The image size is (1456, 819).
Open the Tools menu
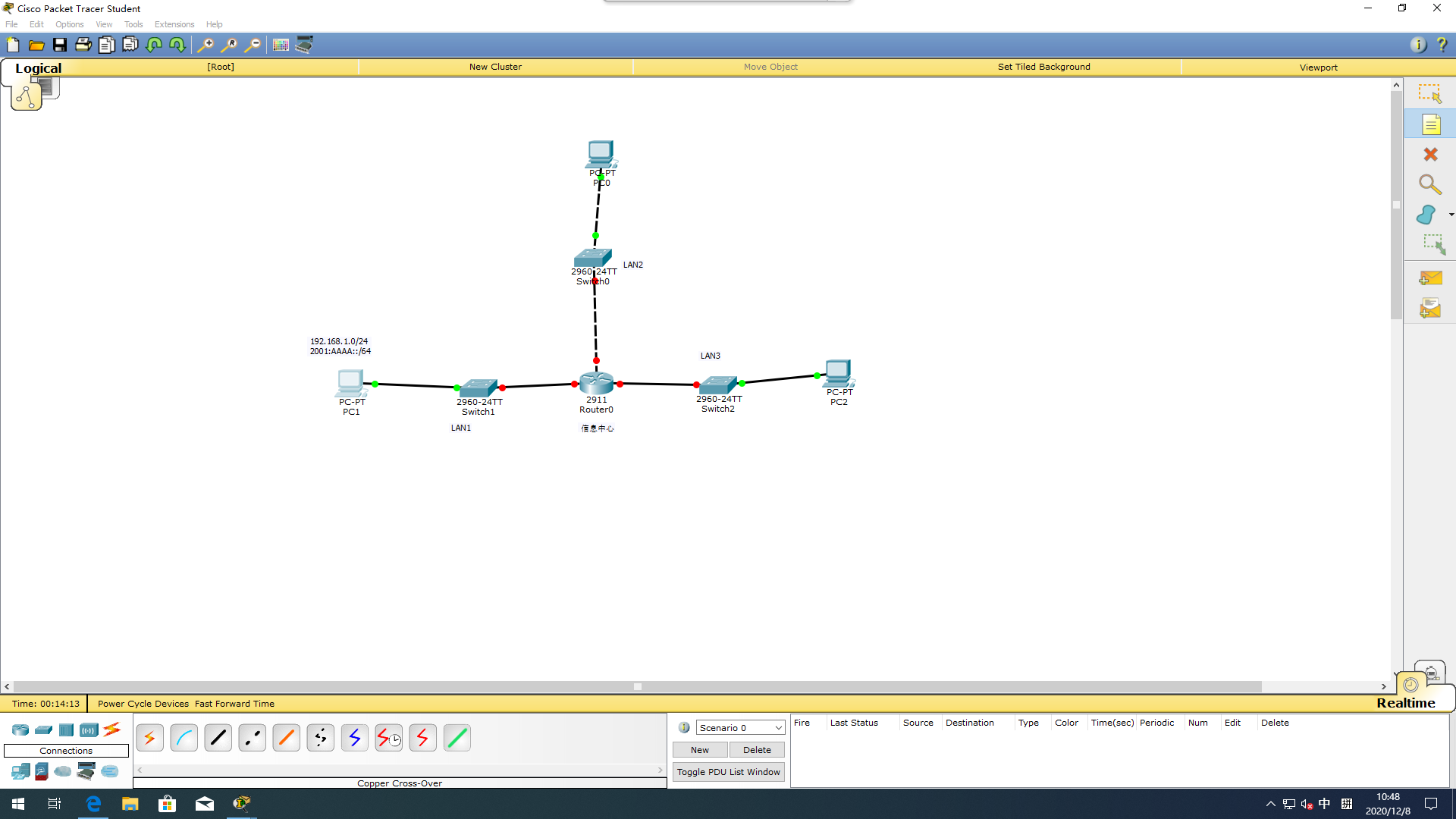[133, 24]
